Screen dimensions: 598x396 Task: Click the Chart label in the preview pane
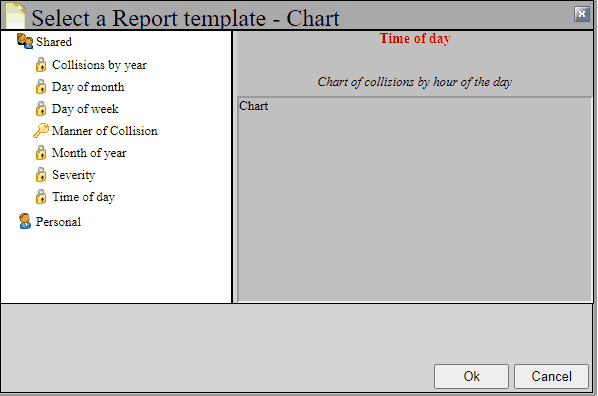(x=254, y=106)
